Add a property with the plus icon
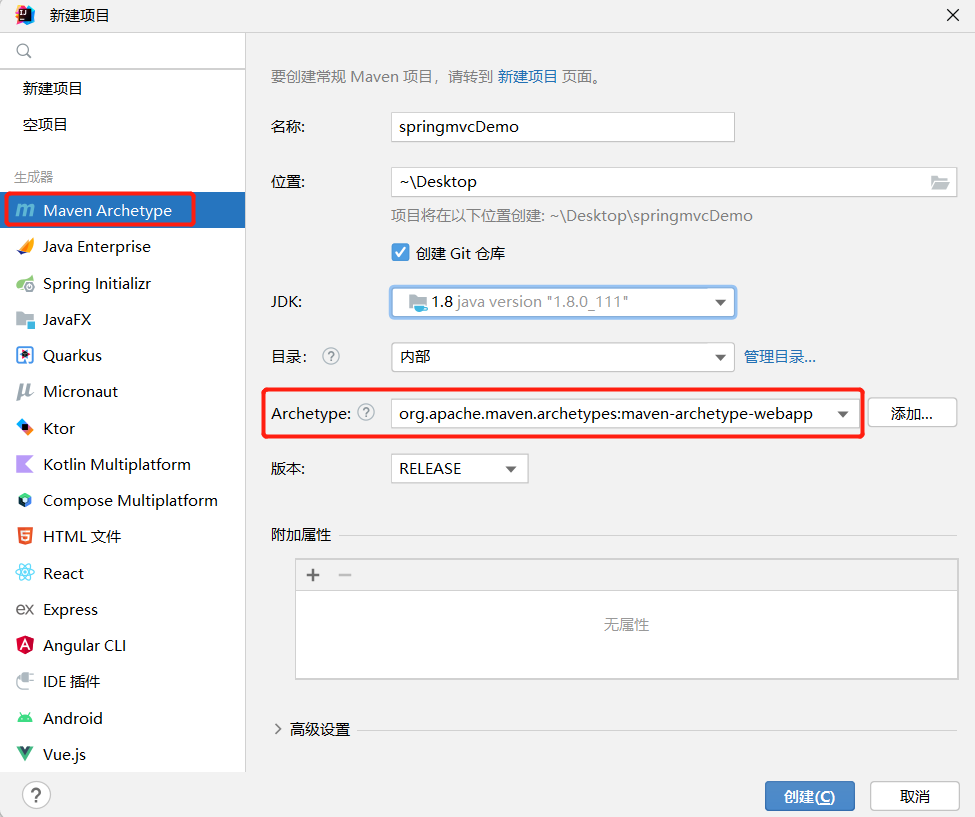975x817 pixels. pyautogui.click(x=313, y=575)
